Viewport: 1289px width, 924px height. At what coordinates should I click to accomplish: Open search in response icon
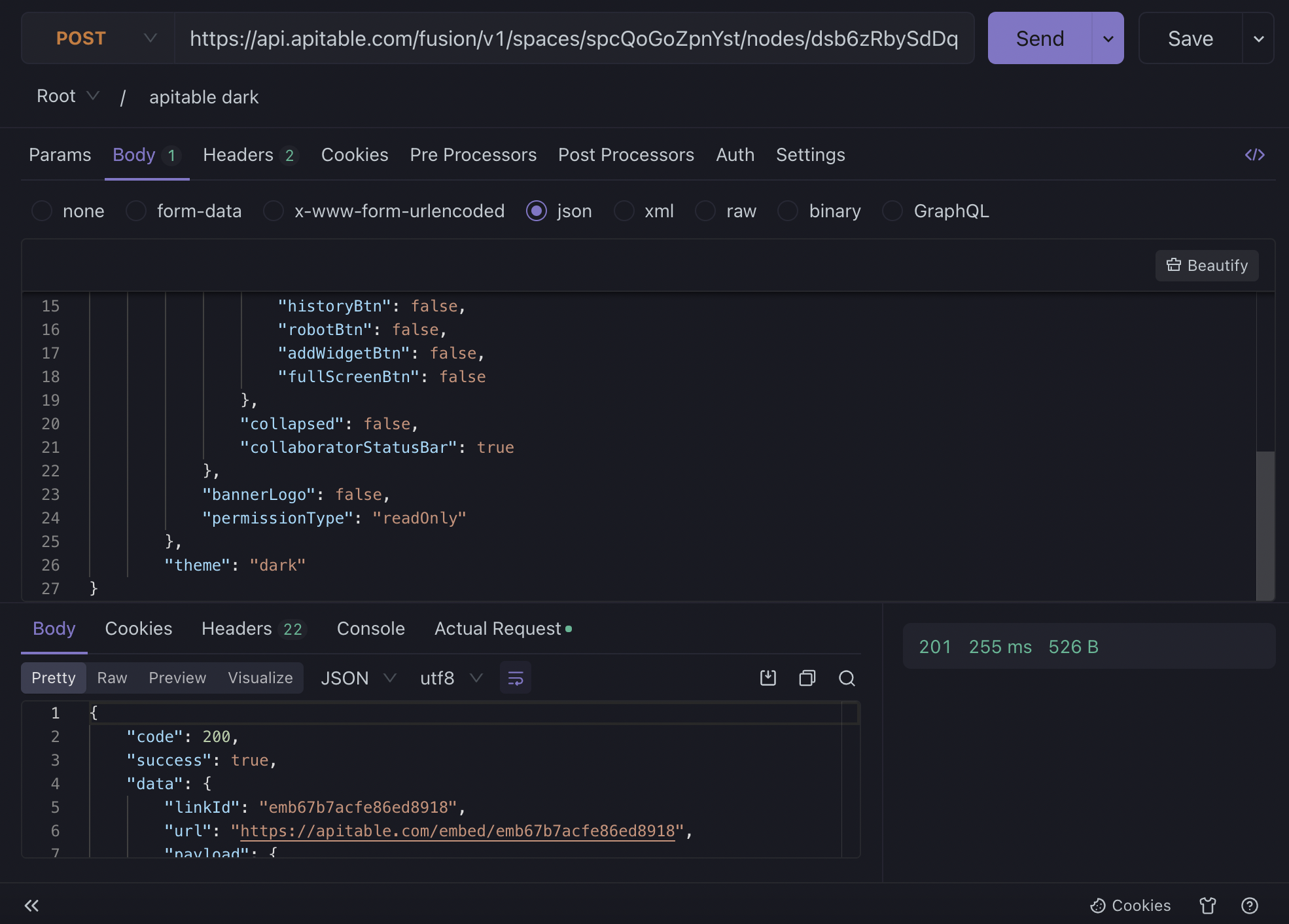click(x=847, y=678)
